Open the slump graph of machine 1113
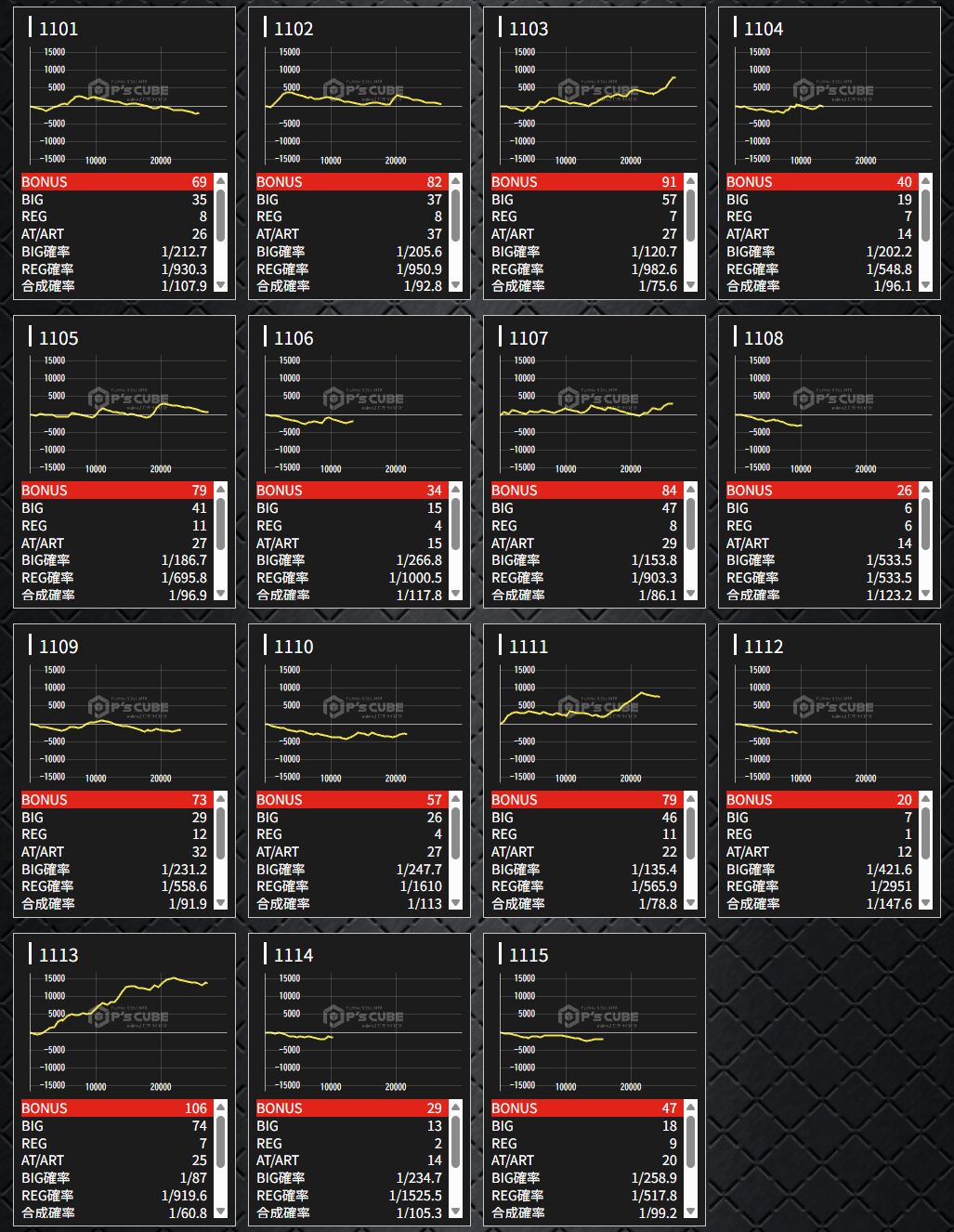Screen dimensions: 954x1232 [124, 1031]
